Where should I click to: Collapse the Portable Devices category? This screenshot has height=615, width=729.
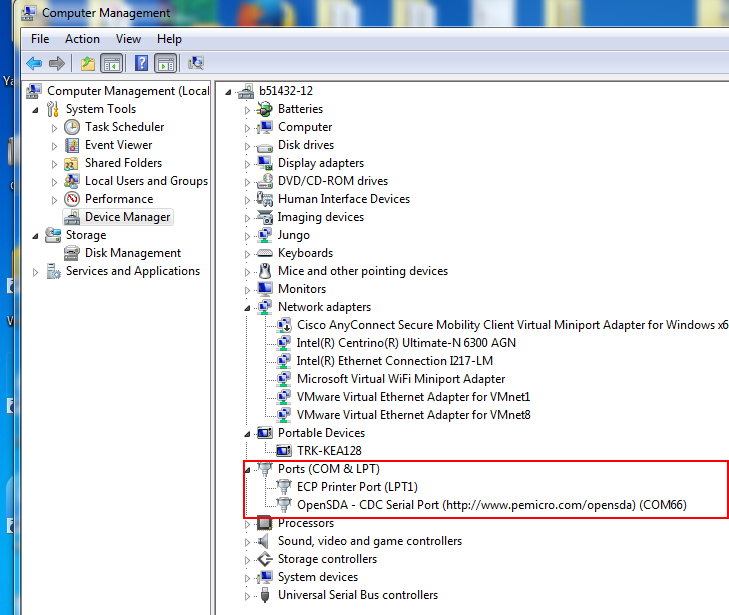[x=247, y=434]
